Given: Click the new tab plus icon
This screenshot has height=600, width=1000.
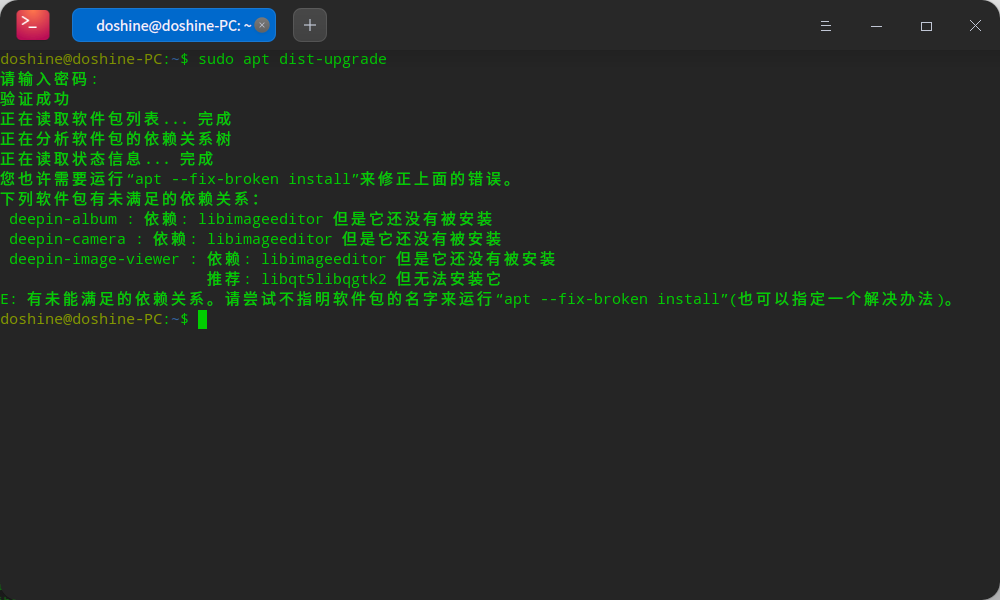Looking at the screenshot, I should point(309,24).
